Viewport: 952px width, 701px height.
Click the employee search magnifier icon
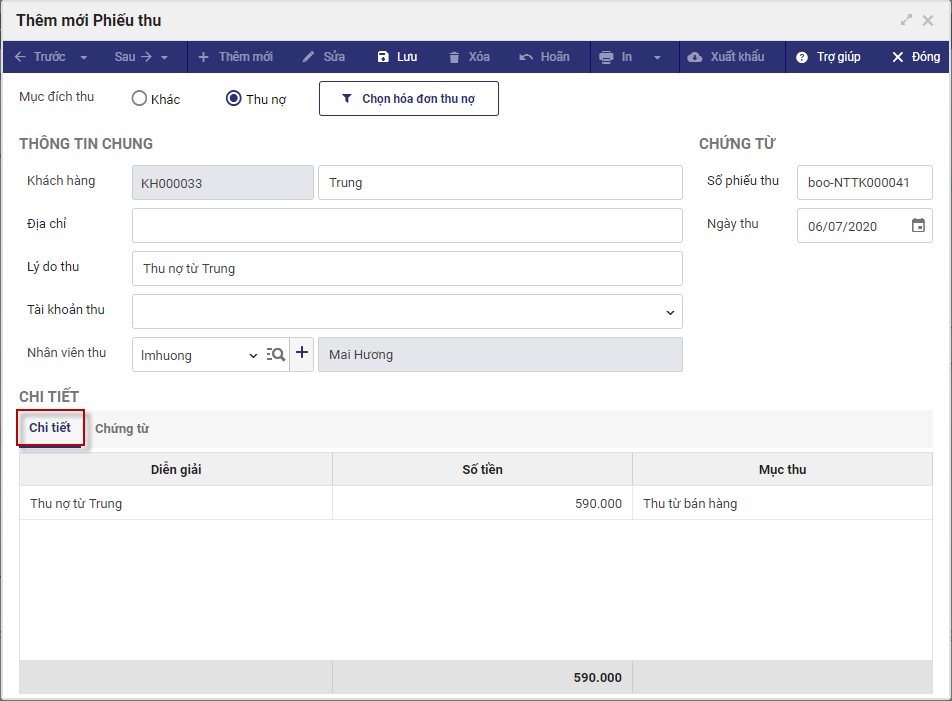click(276, 354)
